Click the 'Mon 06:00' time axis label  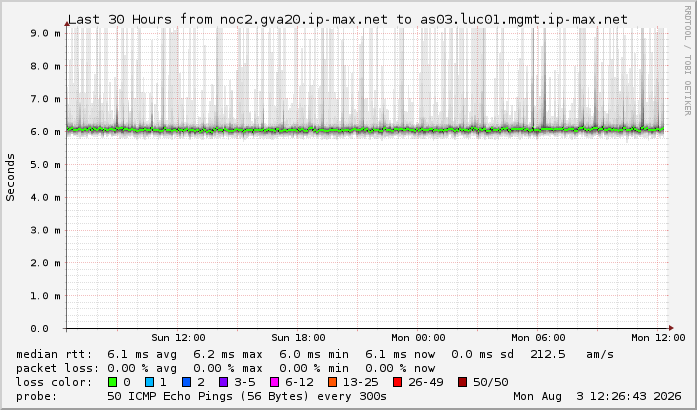pyautogui.click(x=538, y=338)
